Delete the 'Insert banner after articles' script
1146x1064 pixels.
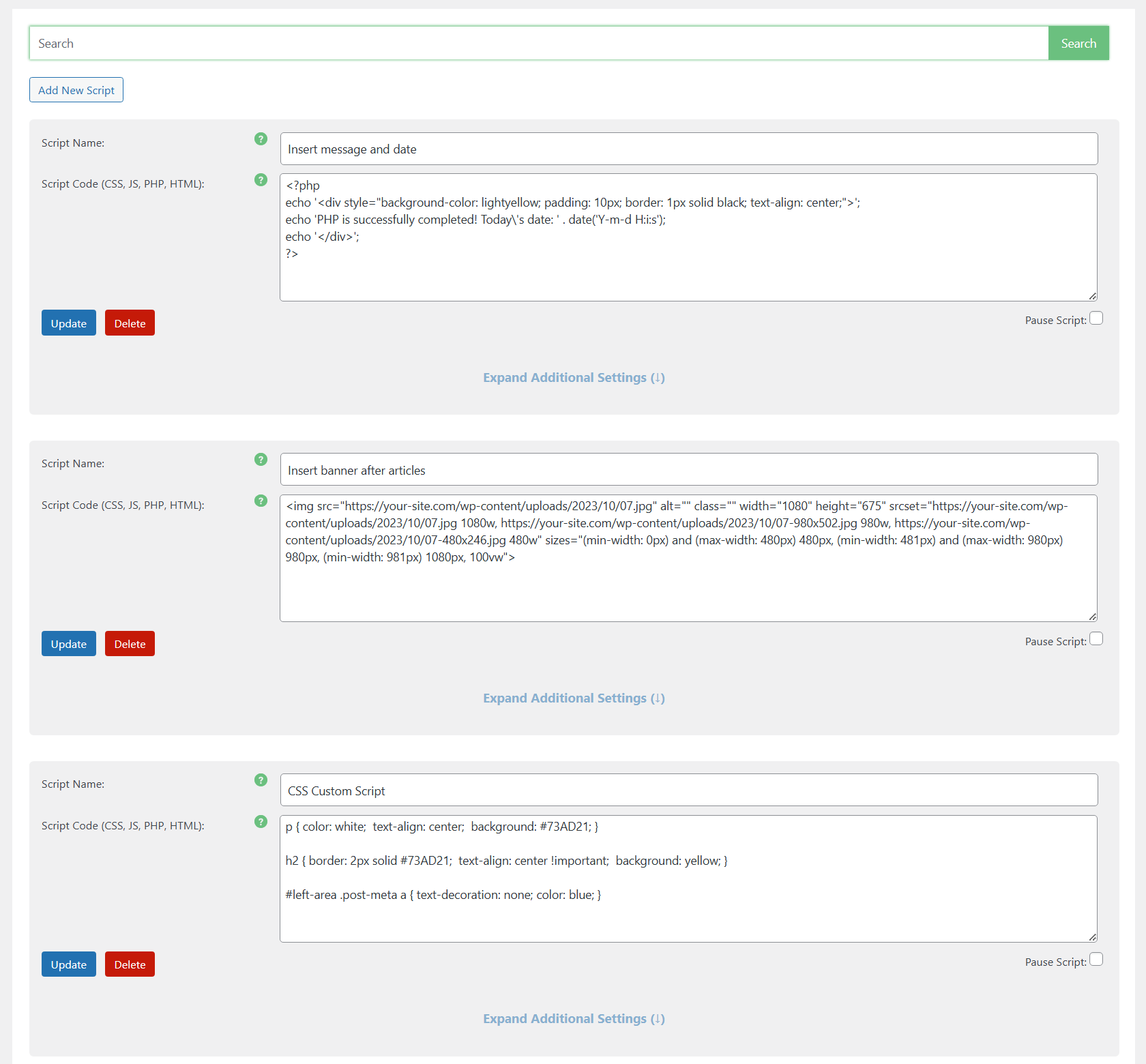[130, 644]
